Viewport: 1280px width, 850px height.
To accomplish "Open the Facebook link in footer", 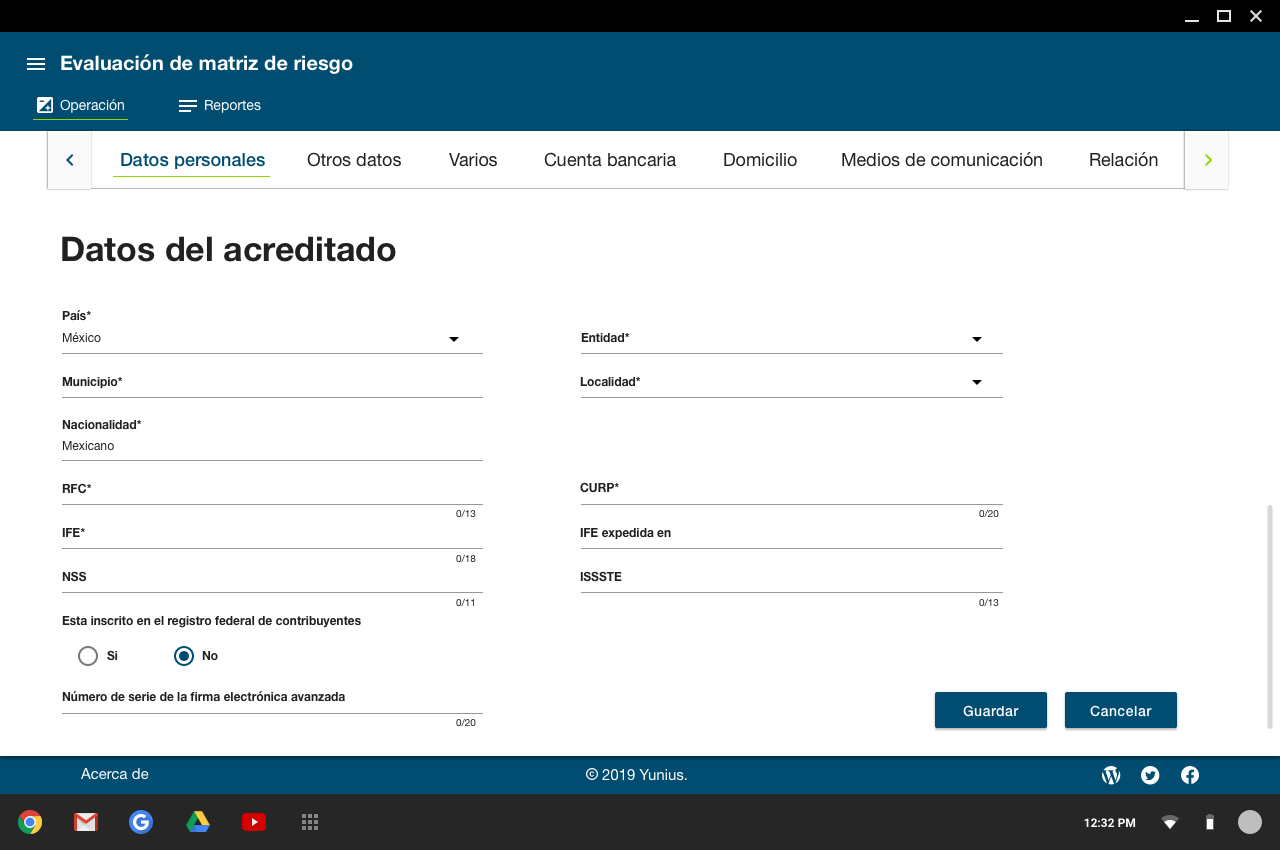I will [x=1190, y=775].
